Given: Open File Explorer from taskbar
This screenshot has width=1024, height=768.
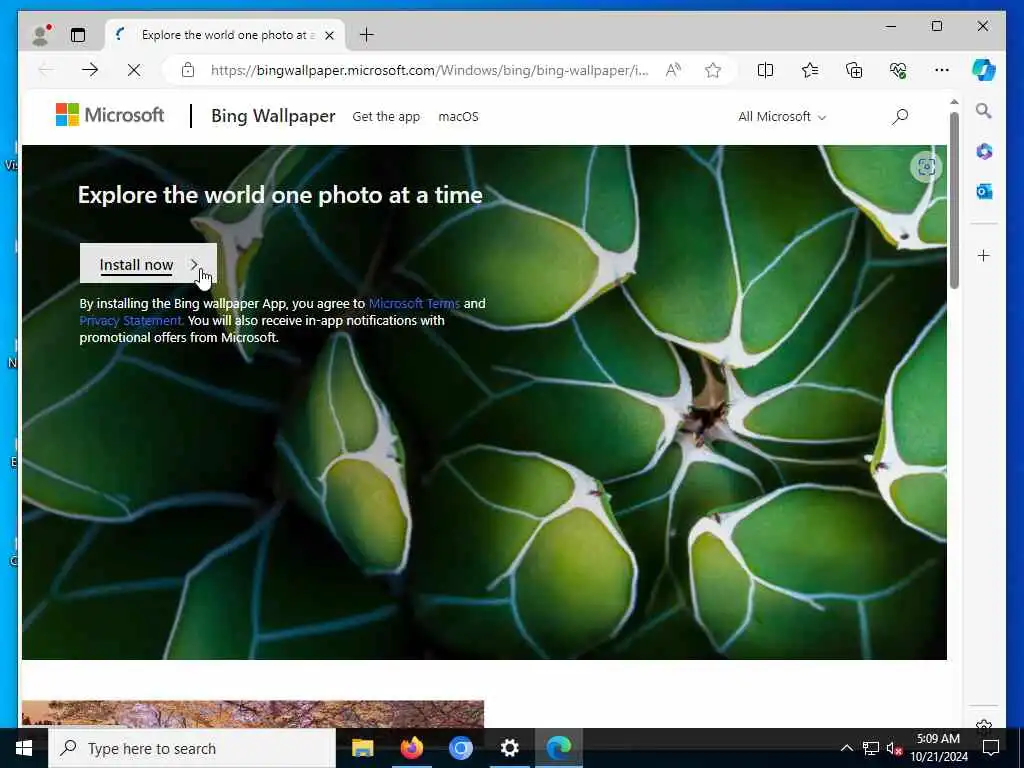Looking at the screenshot, I should click(x=362, y=748).
